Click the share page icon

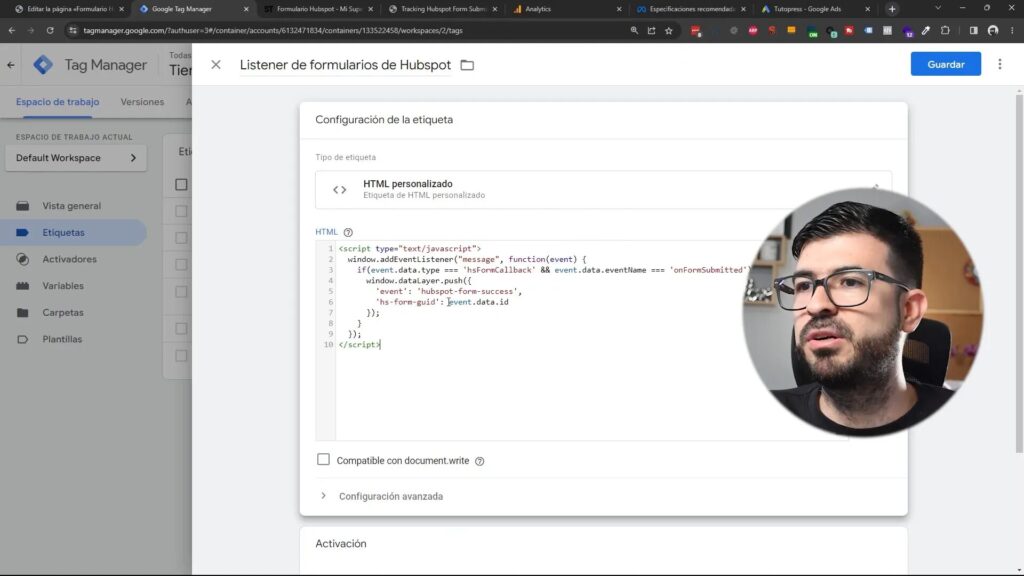(651, 30)
